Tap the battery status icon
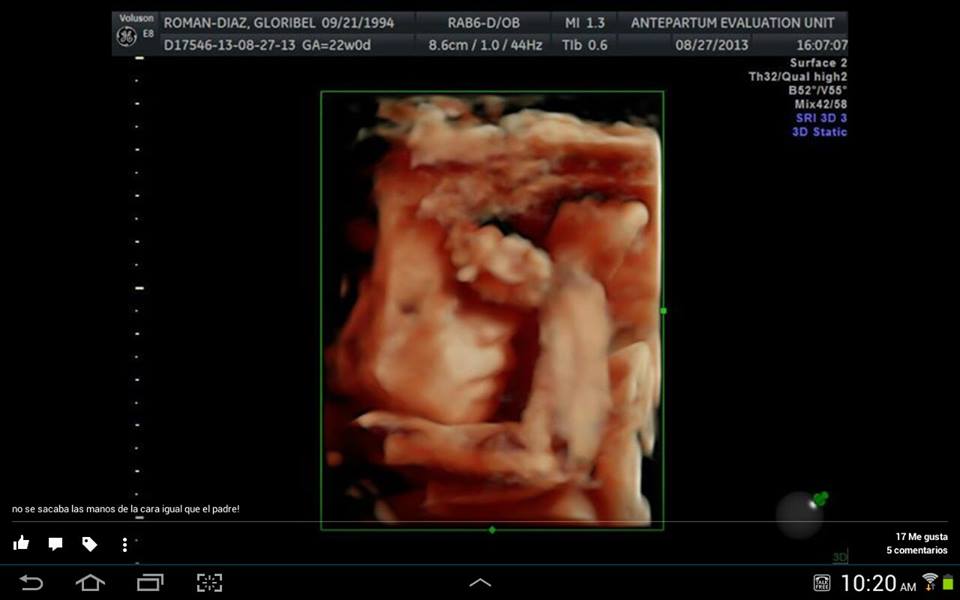 point(948,582)
